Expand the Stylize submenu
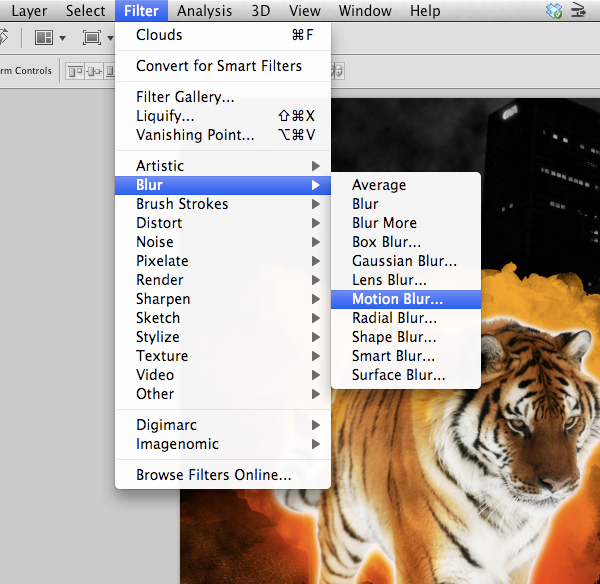Screen dimensions: 600x584 223,337
